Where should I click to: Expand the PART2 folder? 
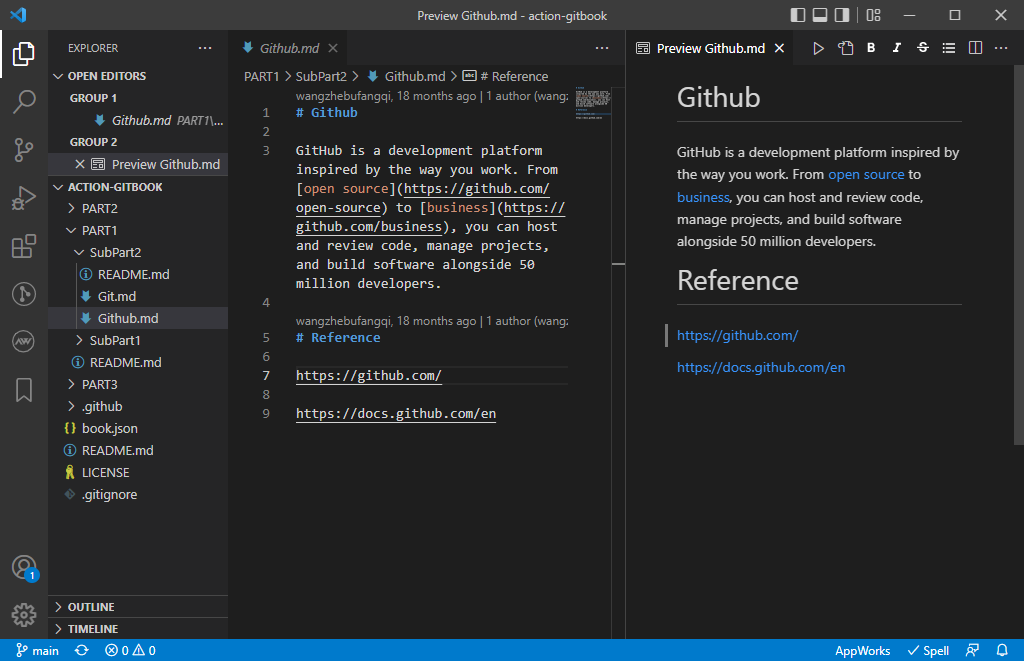tap(99, 208)
